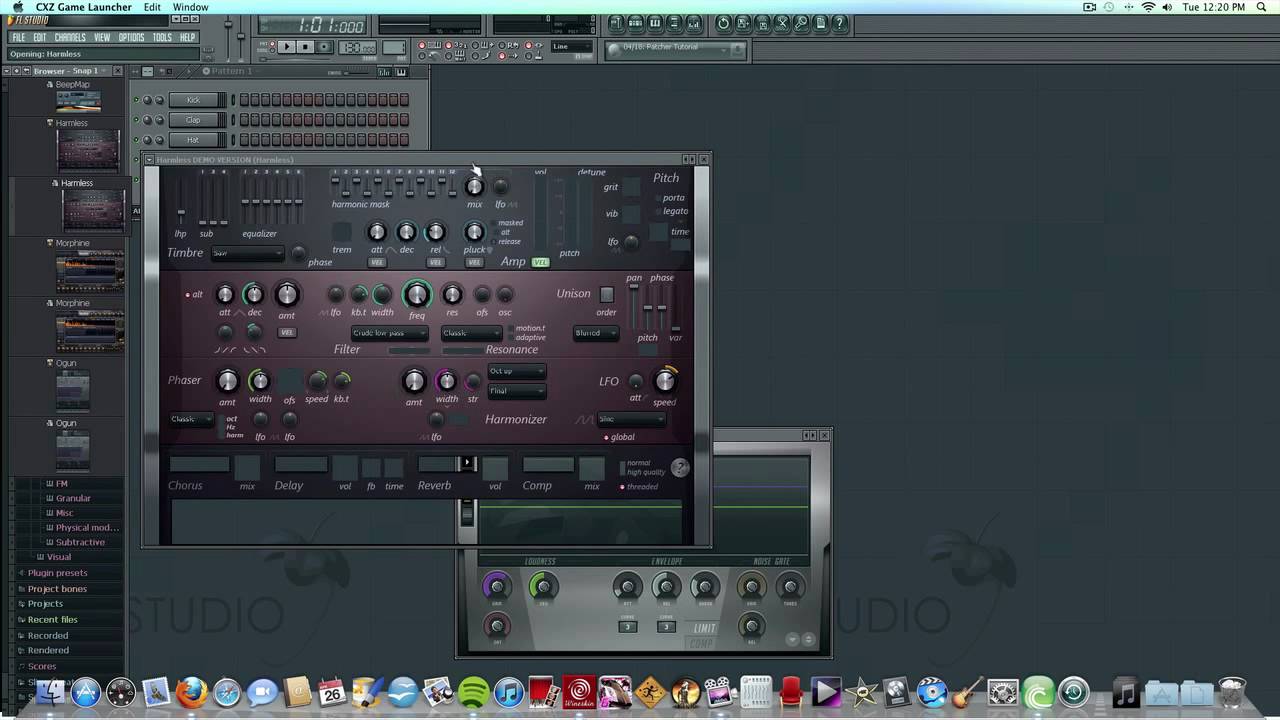This screenshot has height=720, width=1280.
Task: Open the Project bones folder in browser
Action: 57,589
